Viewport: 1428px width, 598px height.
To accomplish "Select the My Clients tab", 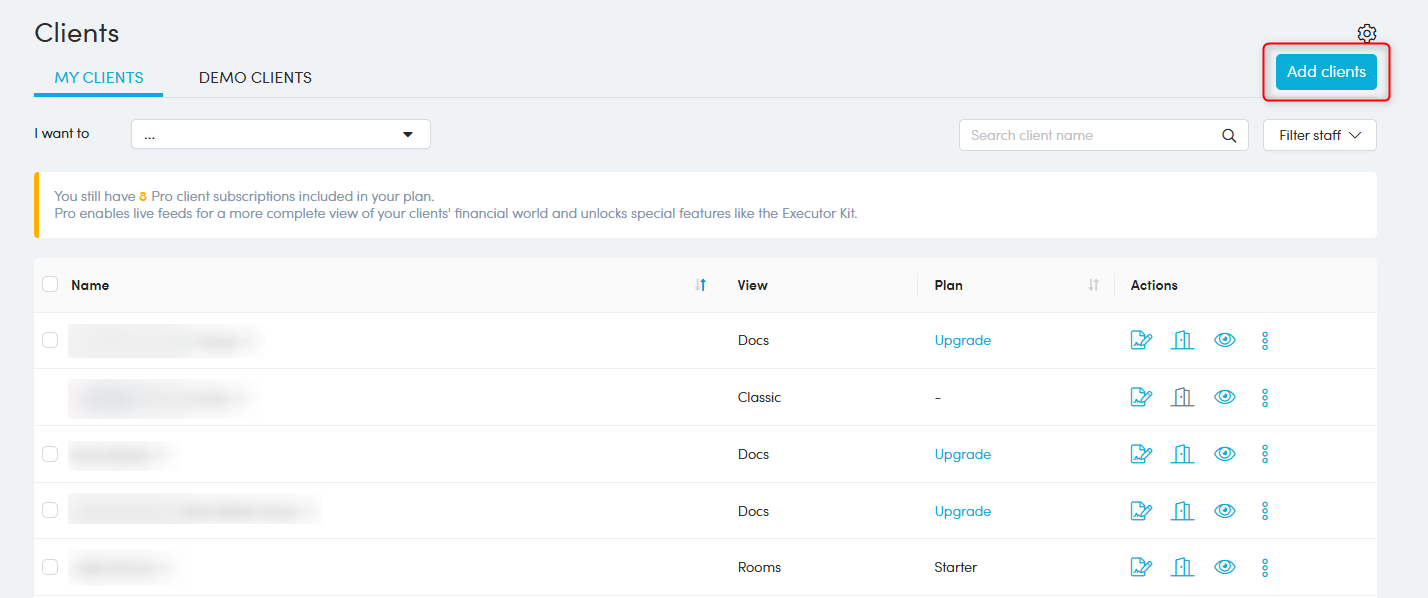I will pos(98,78).
